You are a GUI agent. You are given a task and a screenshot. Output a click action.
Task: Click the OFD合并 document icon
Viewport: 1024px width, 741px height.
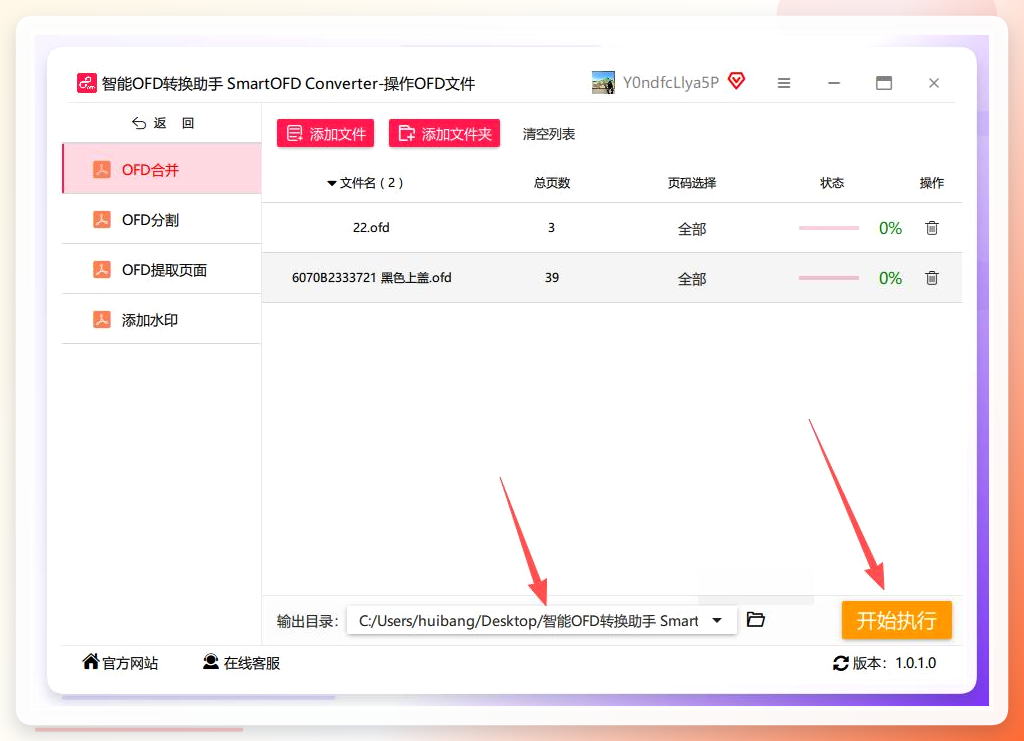click(x=101, y=170)
